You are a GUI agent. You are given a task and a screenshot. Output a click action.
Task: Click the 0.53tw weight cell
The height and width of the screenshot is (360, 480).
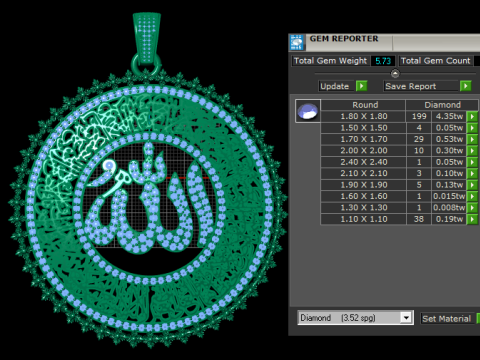[x=449, y=139]
